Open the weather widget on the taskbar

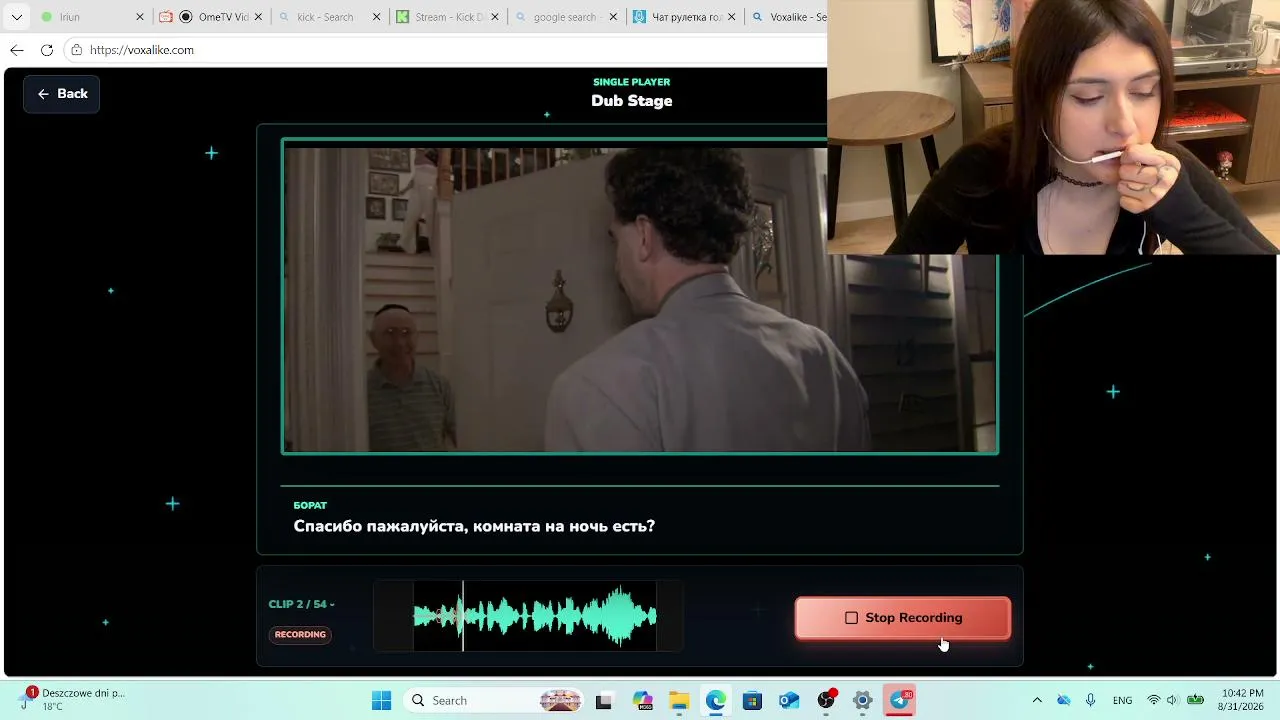click(x=72, y=700)
